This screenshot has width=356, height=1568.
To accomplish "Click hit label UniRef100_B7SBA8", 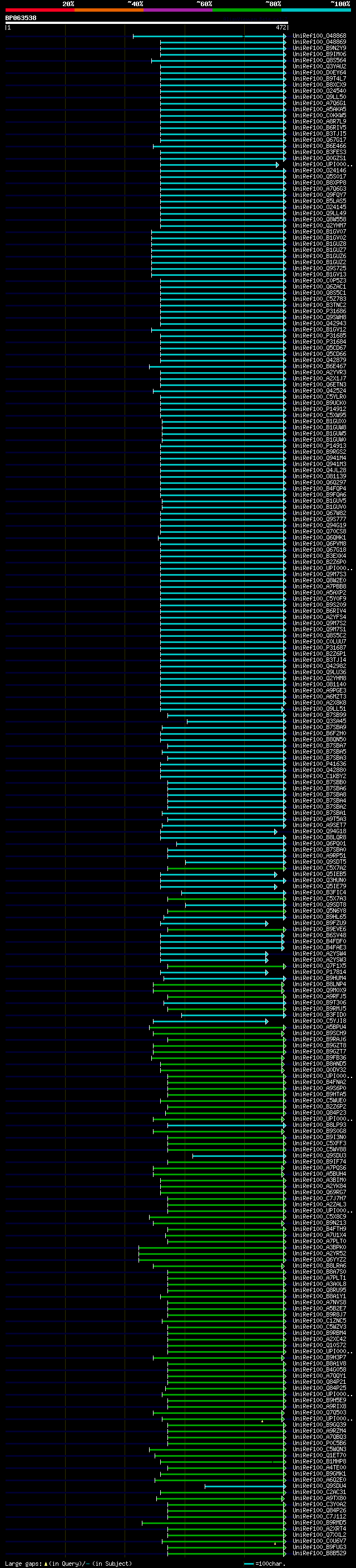I will tap(319, 794).
